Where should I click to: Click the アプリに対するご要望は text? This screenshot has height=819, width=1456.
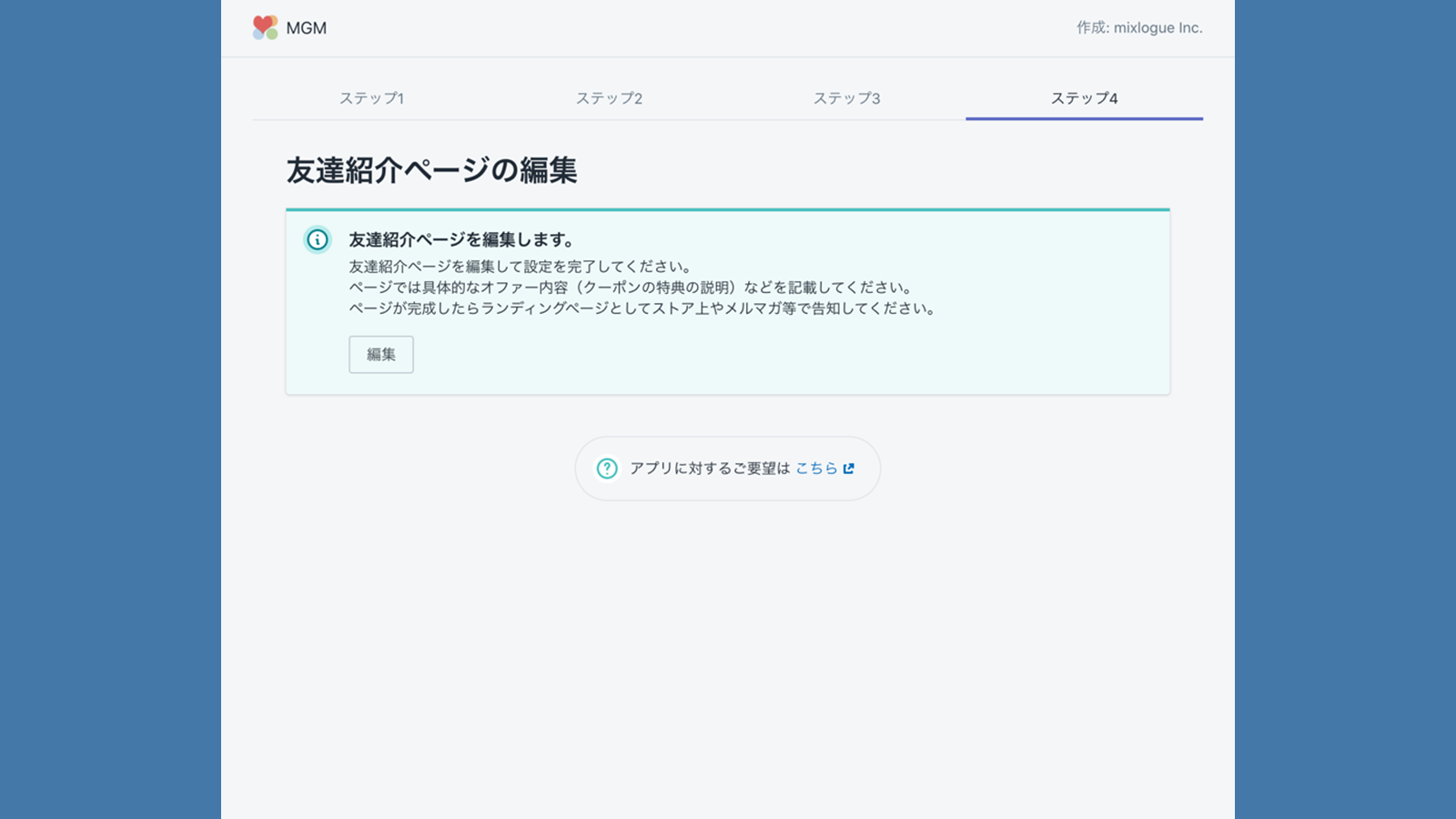coord(710,469)
